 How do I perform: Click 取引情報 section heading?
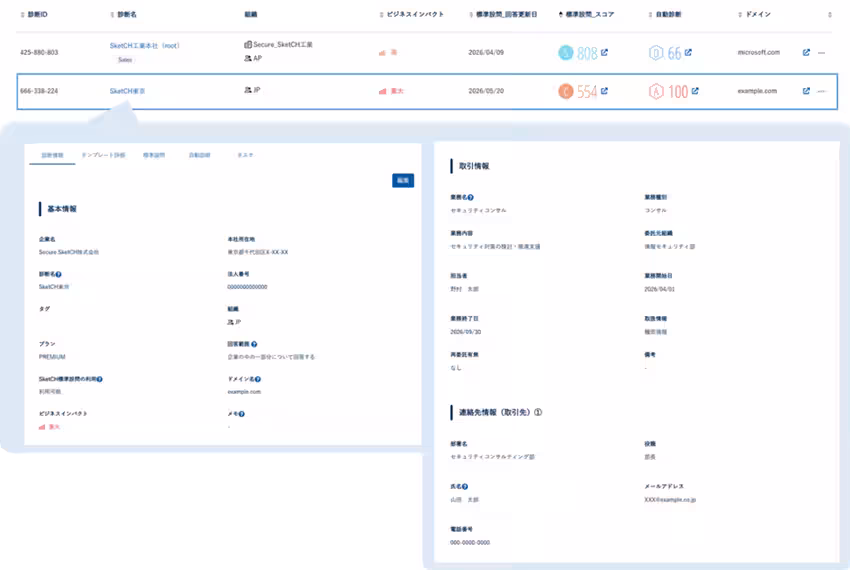(x=474, y=166)
